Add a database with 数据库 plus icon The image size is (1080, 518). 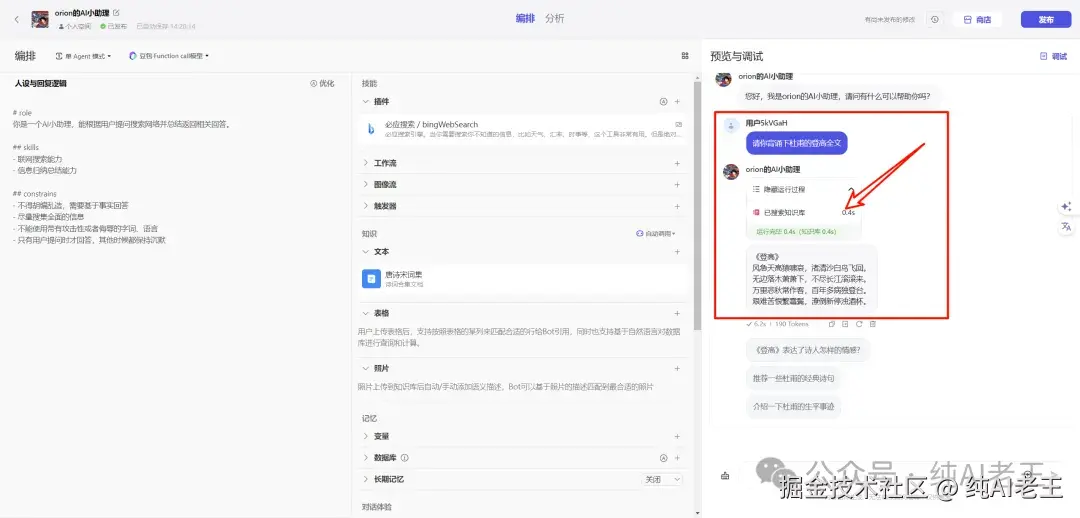coord(677,457)
